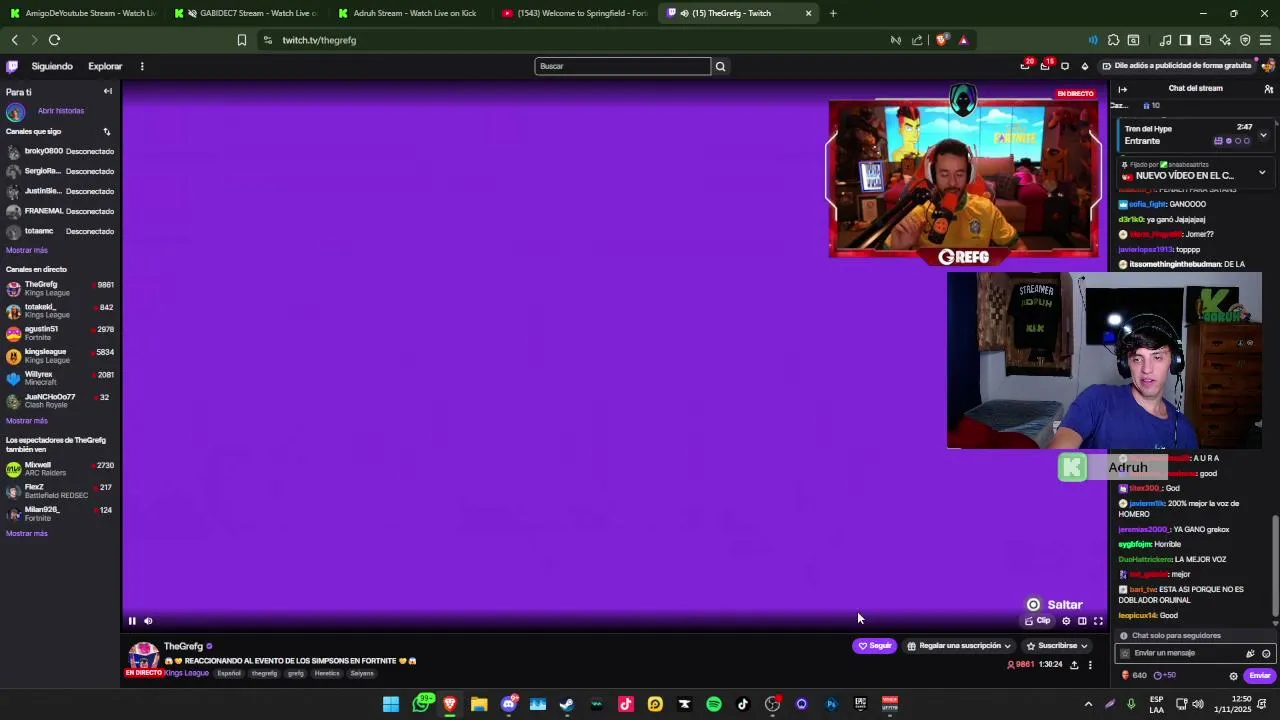Viewport: 1280px width, 720px height.
Task: Open browser extensions puzzle icon
Action: [x=1113, y=40]
